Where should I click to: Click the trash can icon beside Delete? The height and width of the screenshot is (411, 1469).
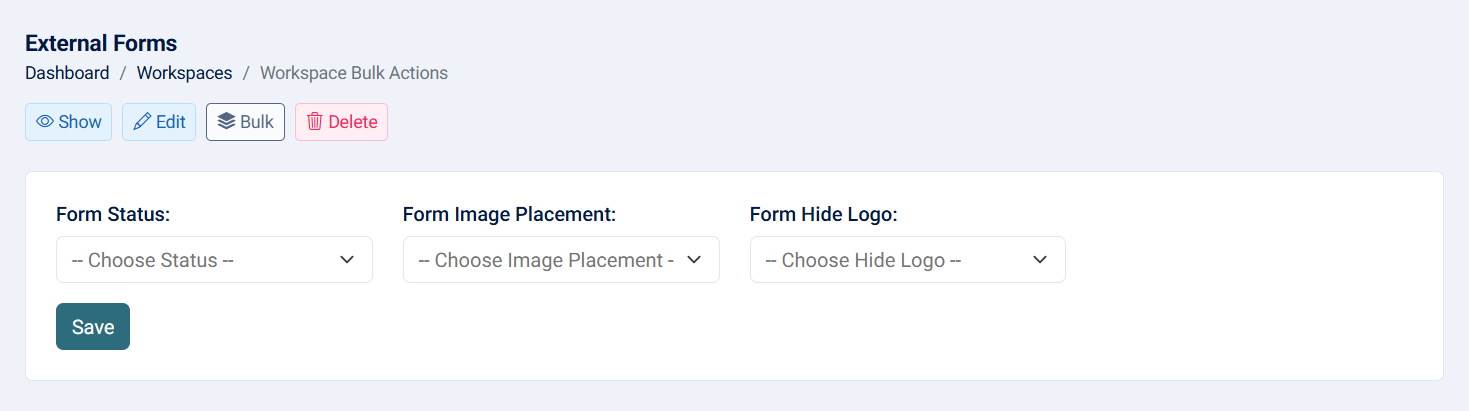(x=314, y=122)
